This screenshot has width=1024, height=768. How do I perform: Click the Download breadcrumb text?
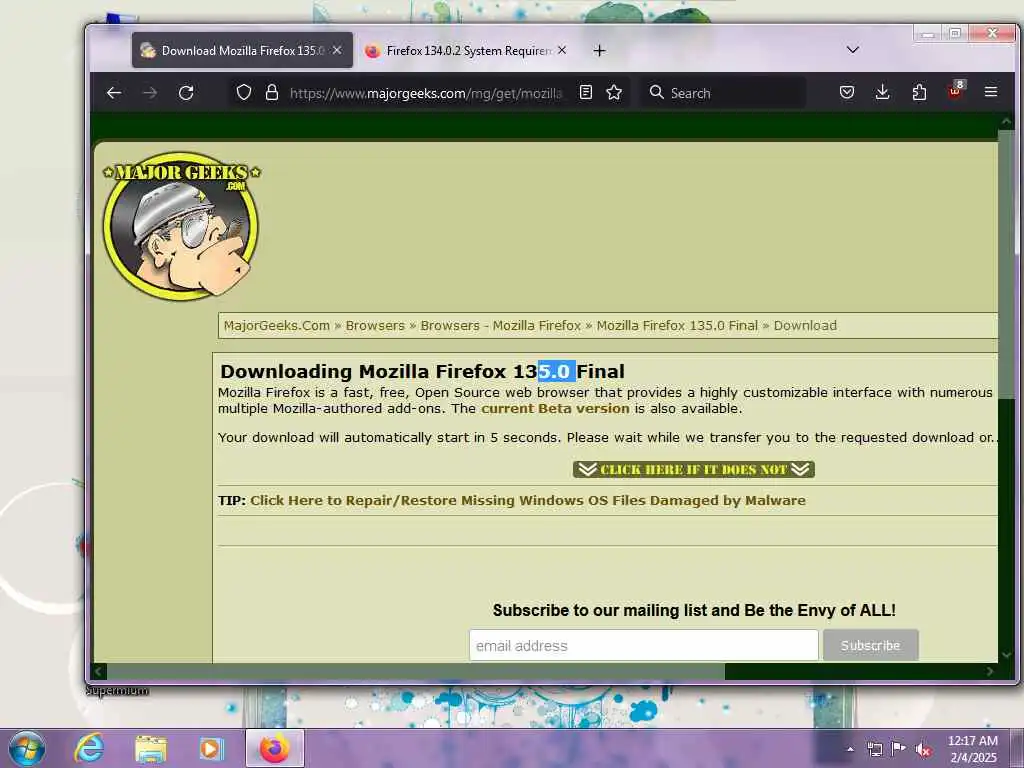pyautogui.click(x=805, y=325)
